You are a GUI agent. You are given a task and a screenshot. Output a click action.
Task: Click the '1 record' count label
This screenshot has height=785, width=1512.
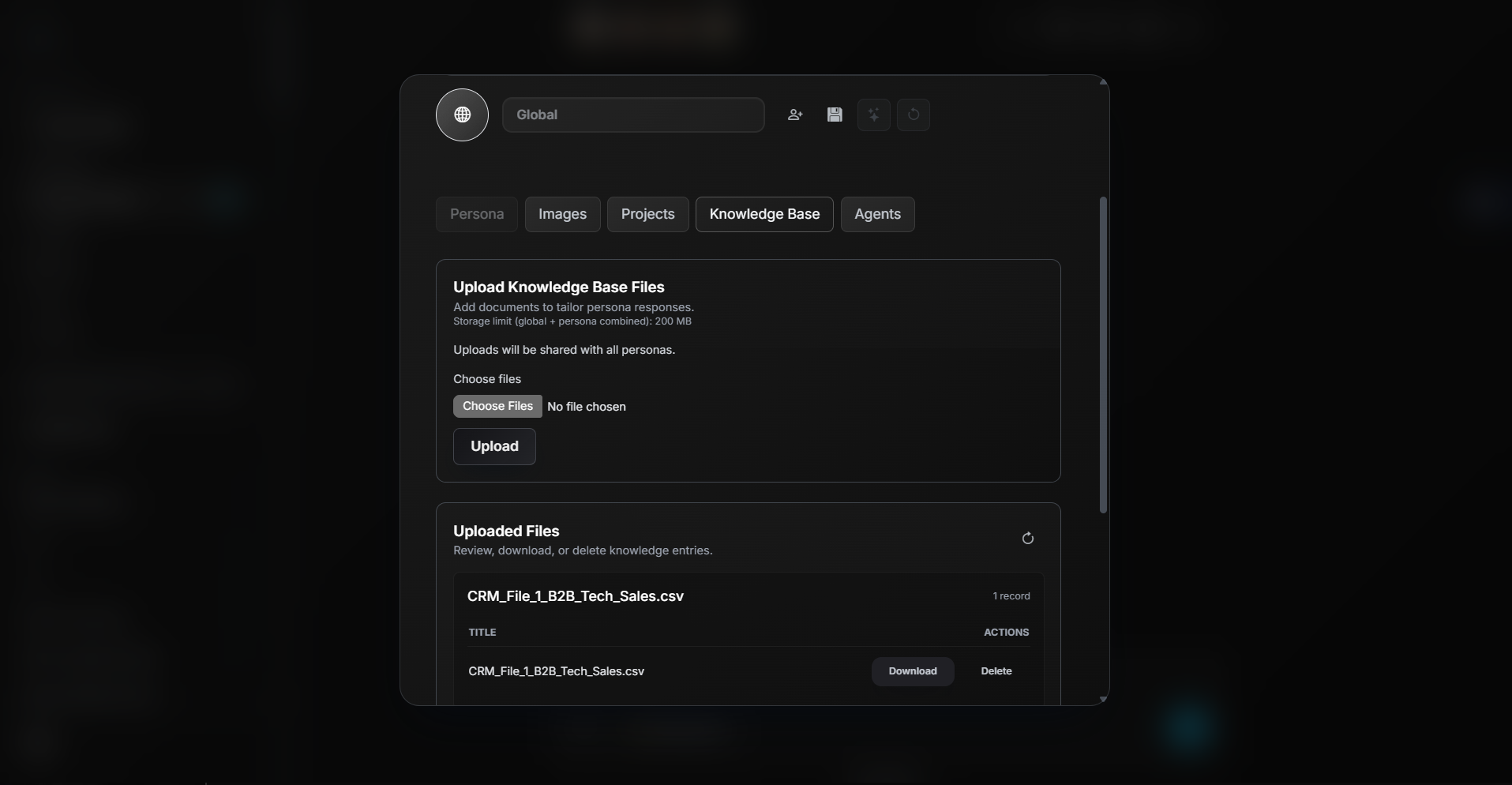click(1011, 597)
